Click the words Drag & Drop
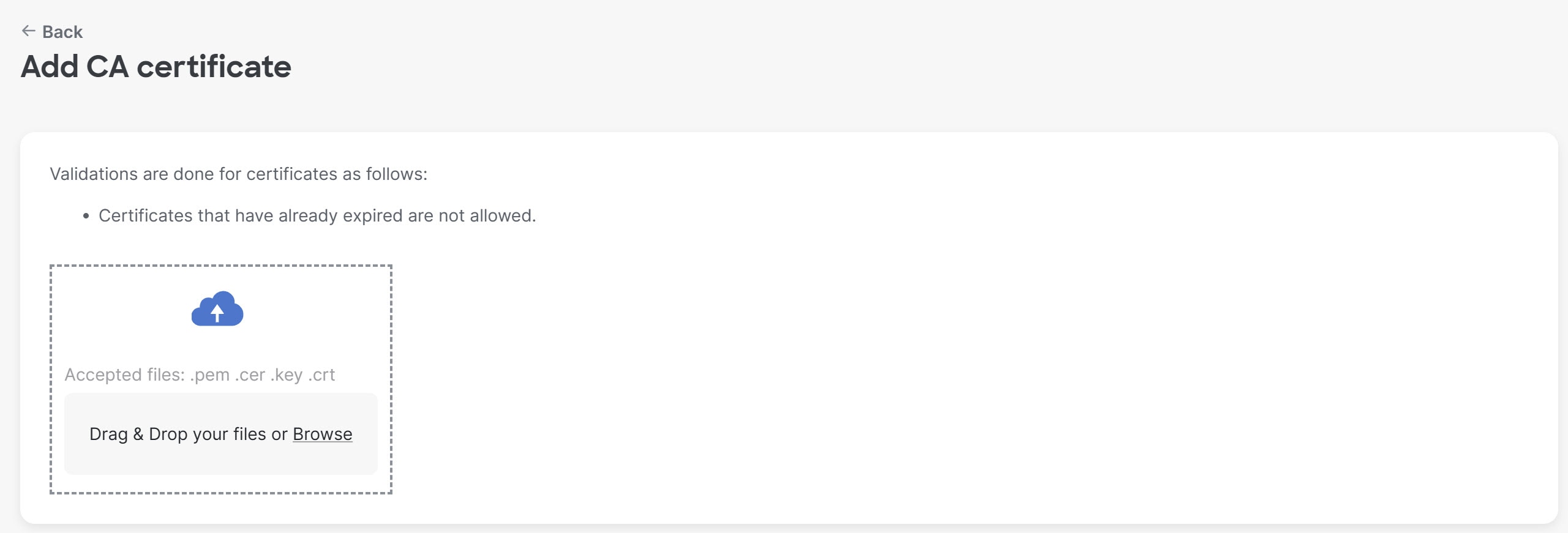Image resolution: width=1568 pixels, height=533 pixels. [138, 434]
